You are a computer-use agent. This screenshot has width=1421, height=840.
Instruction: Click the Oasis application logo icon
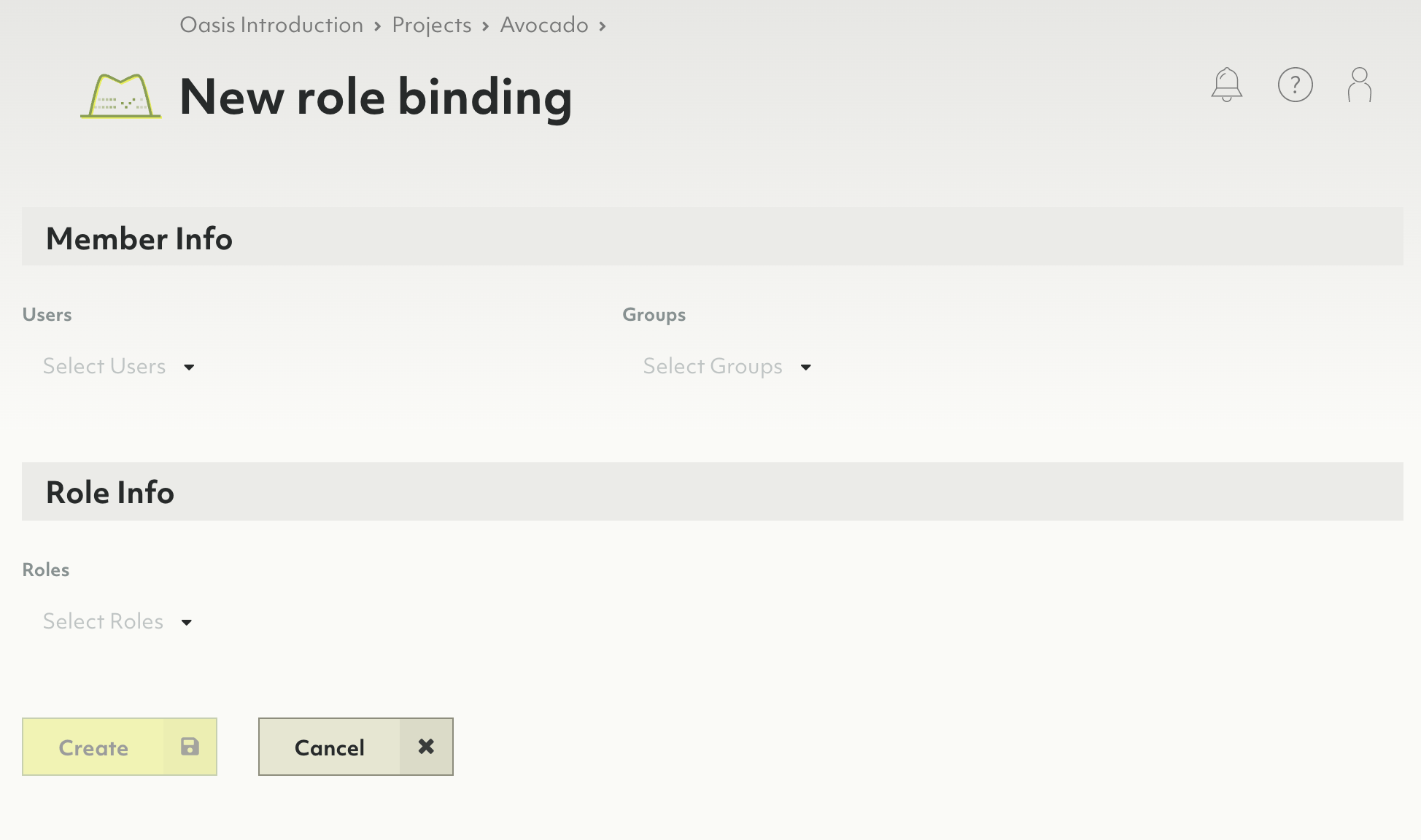120,95
